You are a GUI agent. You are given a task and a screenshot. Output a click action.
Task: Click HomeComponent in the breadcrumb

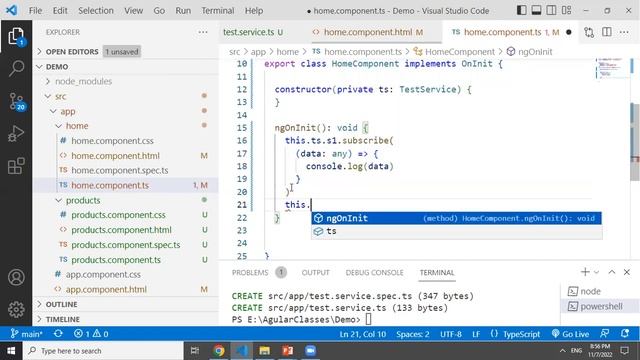[x=459, y=52]
